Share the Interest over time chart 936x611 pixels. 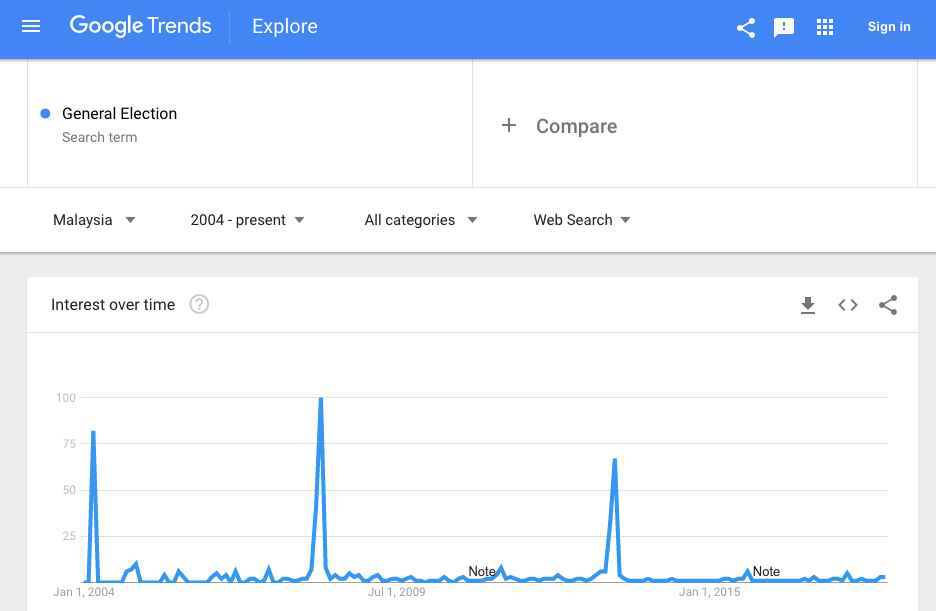tap(888, 305)
